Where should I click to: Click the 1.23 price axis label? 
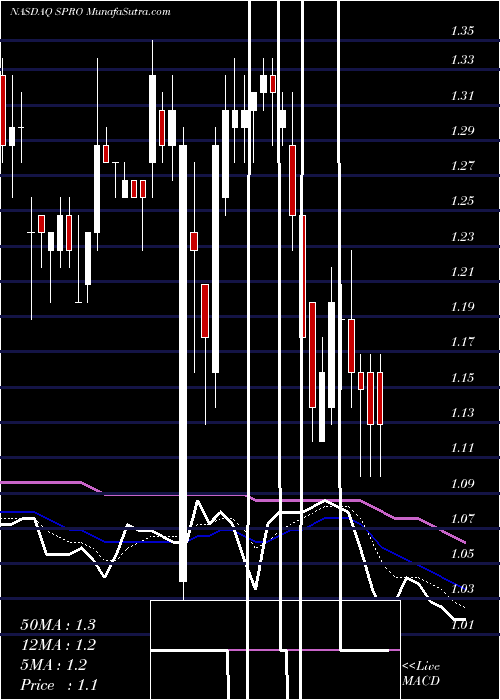pos(462,237)
